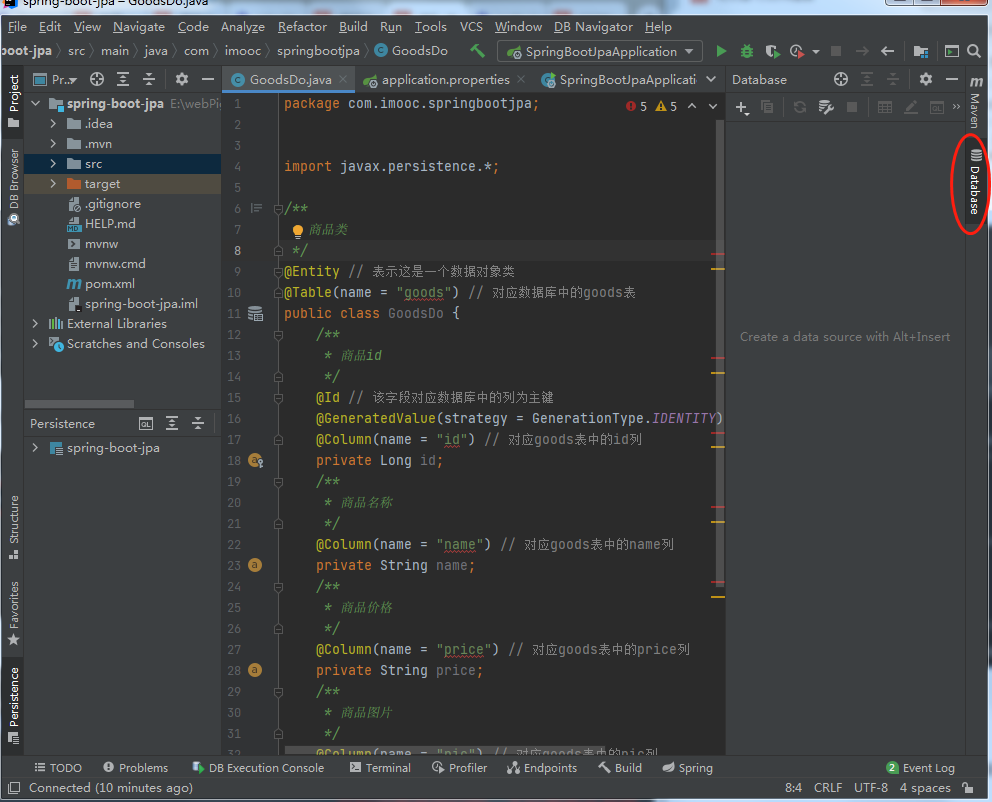Run SpringBootJpaApplication with the green play icon
The height and width of the screenshot is (802, 992).
point(721,51)
